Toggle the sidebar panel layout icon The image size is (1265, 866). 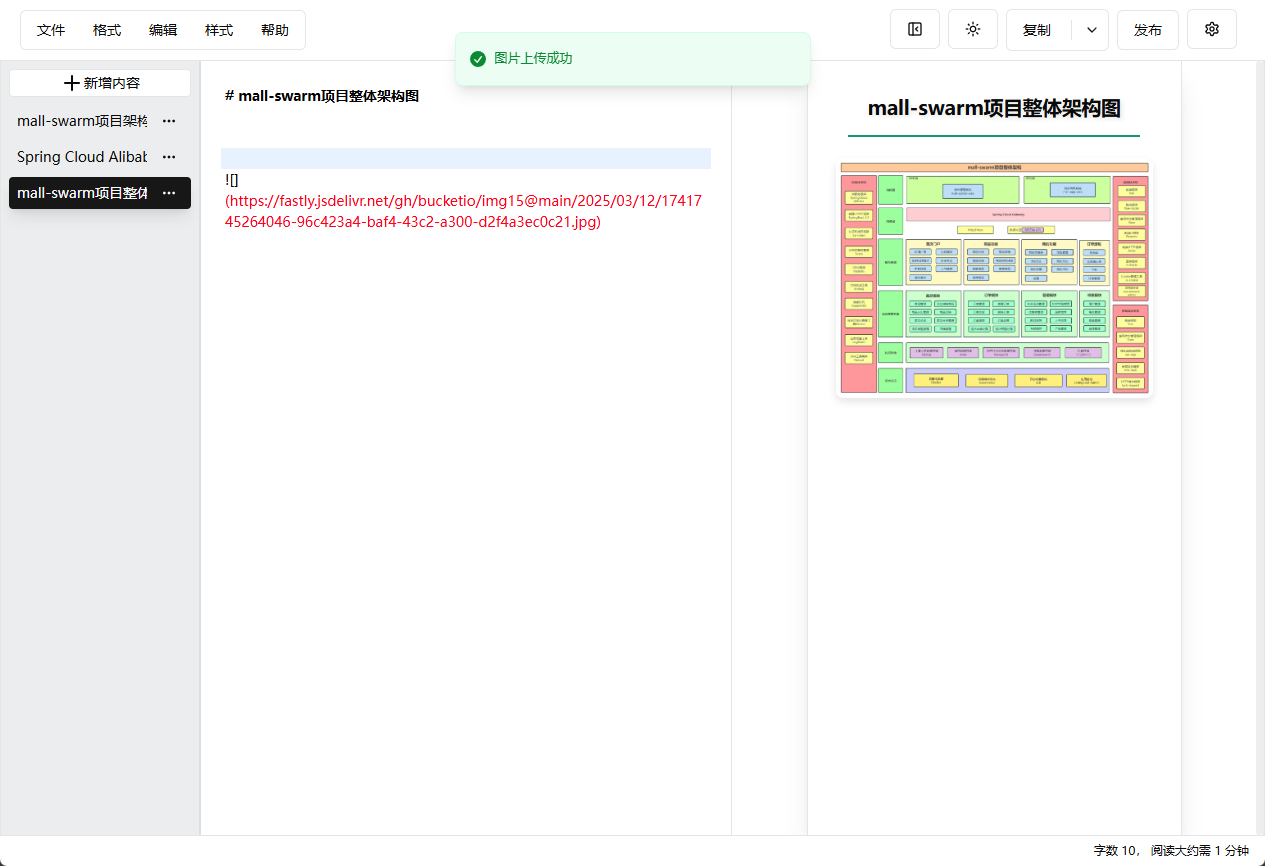coord(915,30)
